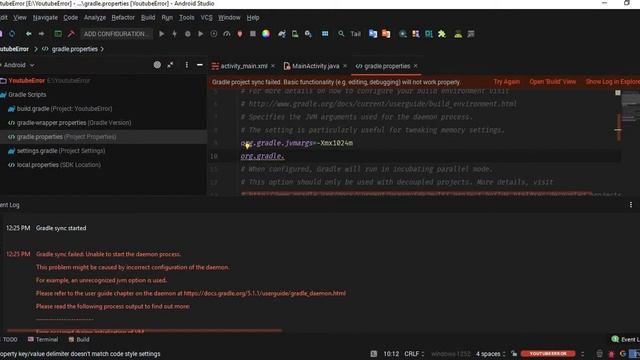Open the TODO tool window
The image size is (640, 360).
point(9,339)
